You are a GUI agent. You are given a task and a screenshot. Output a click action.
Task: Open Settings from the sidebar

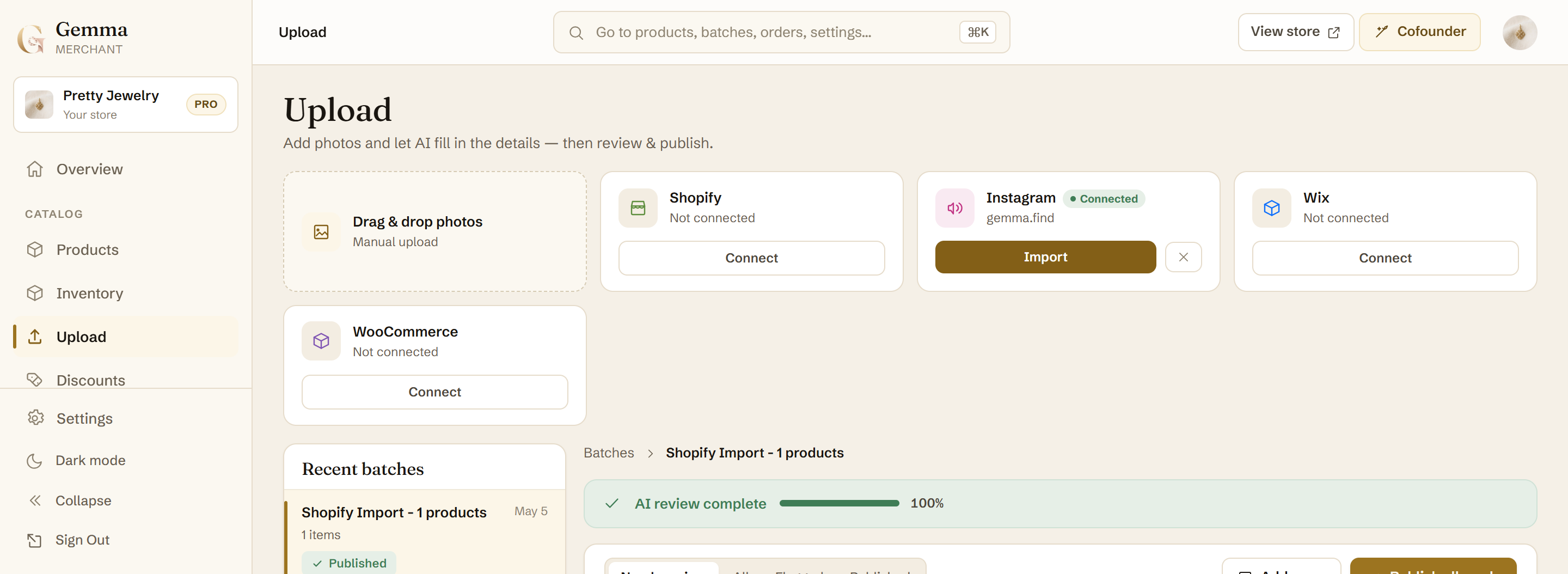pyautogui.click(x=125, y=418)
